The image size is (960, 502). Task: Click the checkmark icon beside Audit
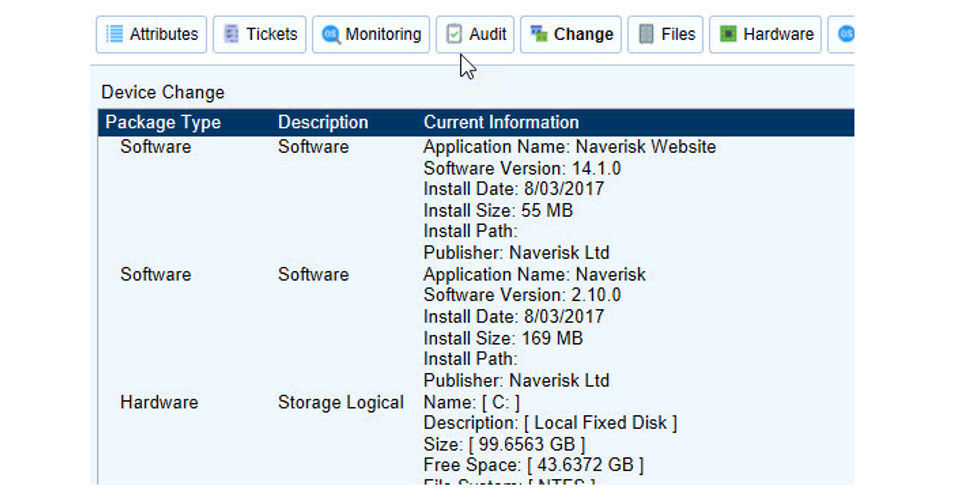tap(454, 34)
